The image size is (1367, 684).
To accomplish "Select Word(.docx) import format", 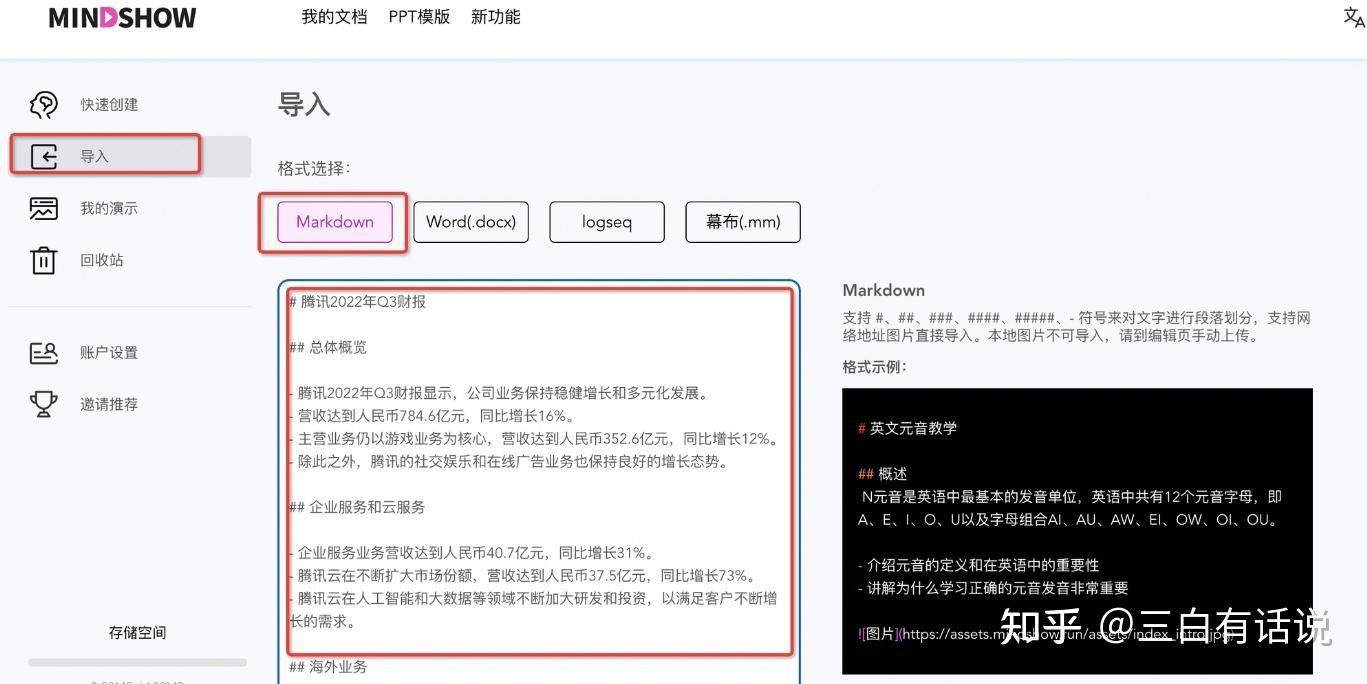I will [x=470, y=222].
